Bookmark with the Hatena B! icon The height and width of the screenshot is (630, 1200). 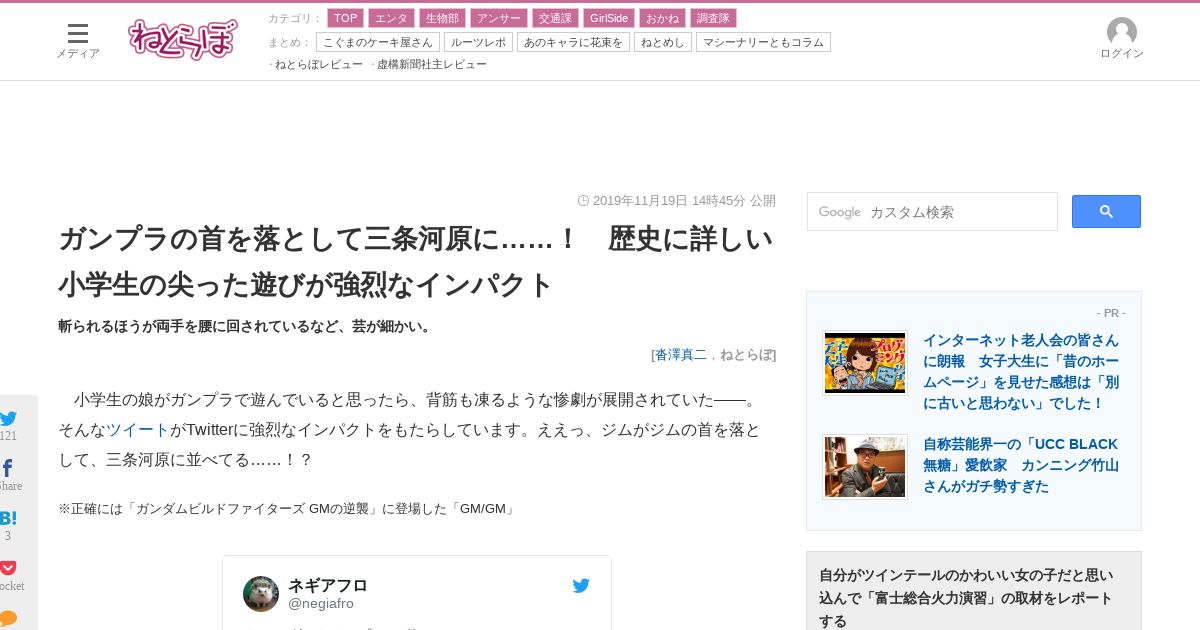pos(8,518)
